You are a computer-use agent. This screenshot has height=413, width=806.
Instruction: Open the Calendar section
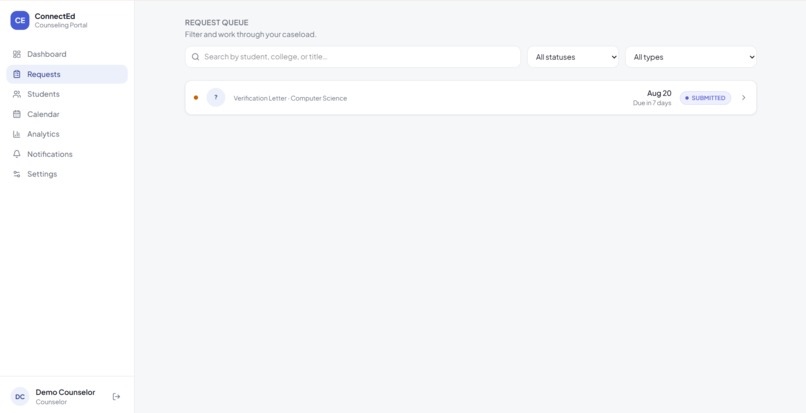tap(67, 114)
